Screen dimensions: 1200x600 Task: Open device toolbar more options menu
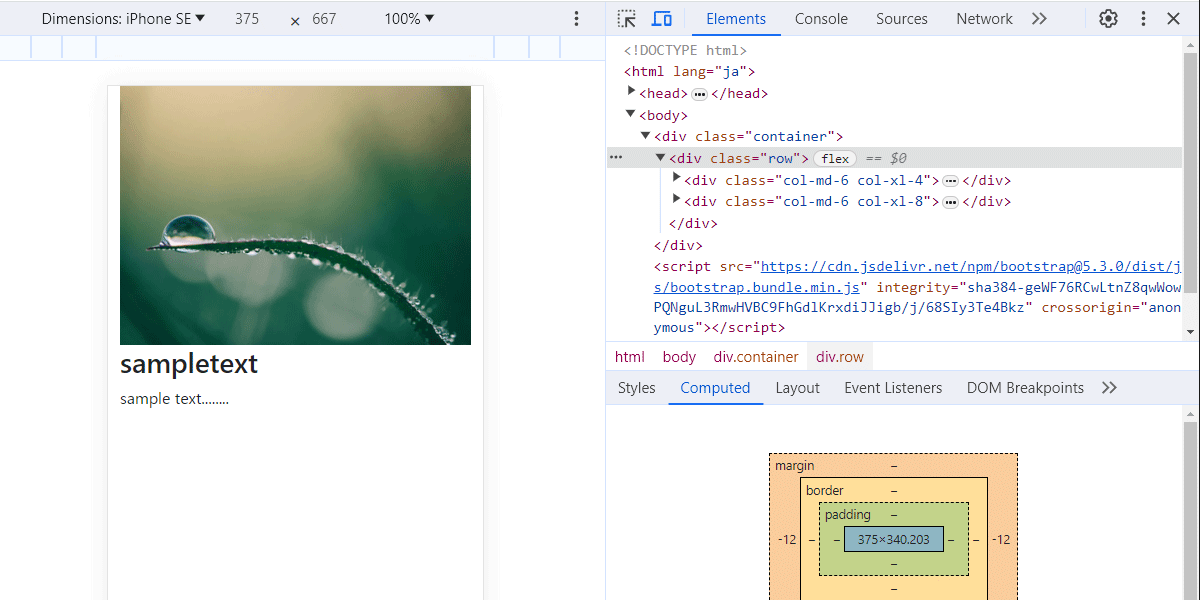pos(576,19)
